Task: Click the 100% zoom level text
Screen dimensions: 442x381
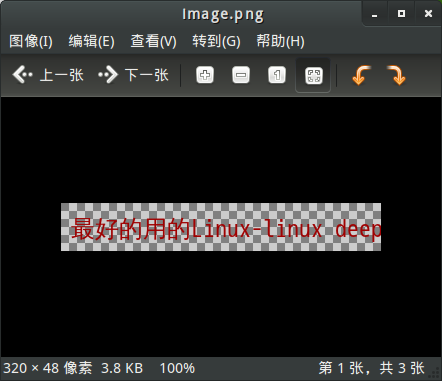Action: click(x=177, y=368)
